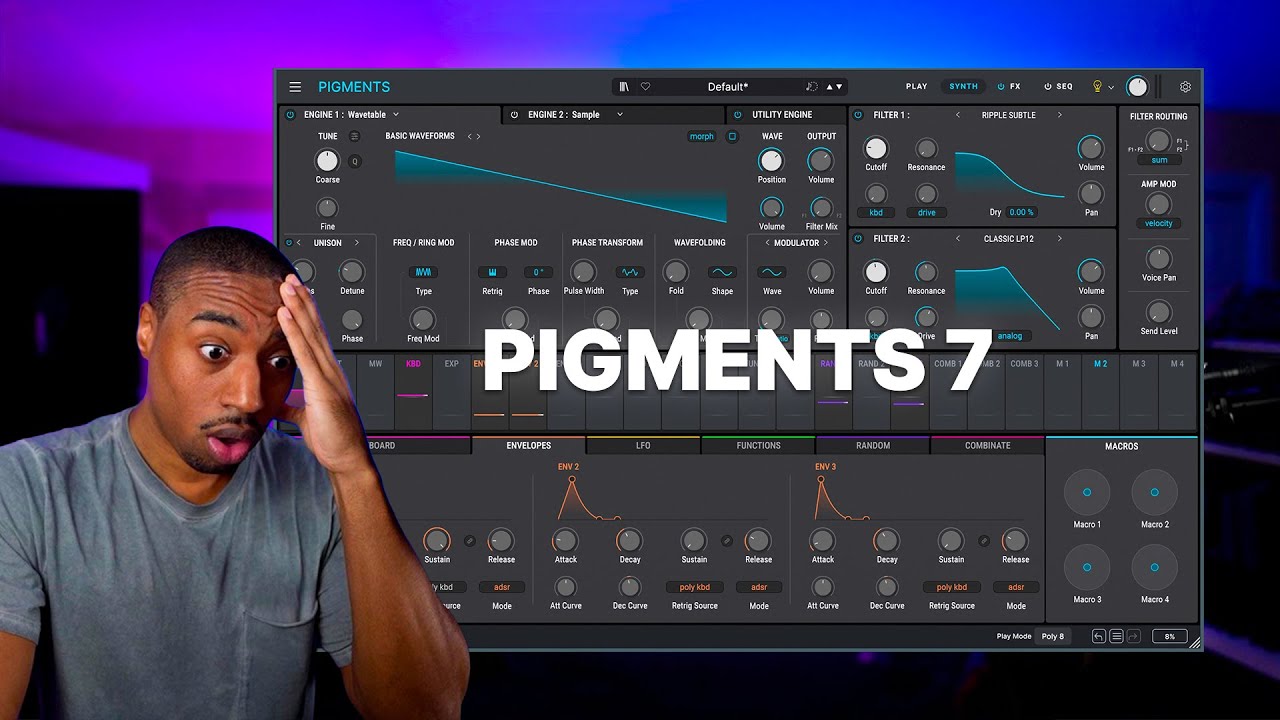Go to next Basic Waveforms wavetable
Viewport: 1280px width, 720px height.
[479, 136]
